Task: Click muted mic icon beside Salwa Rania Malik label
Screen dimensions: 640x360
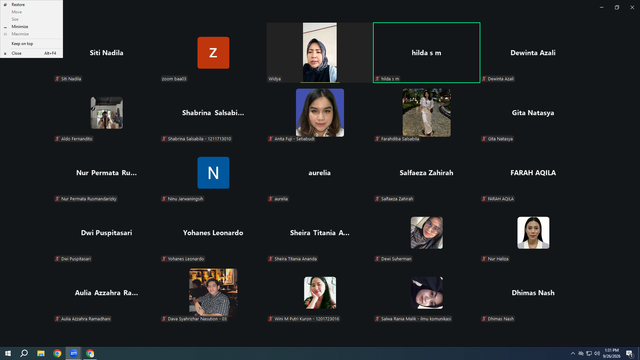Action: [x=378, y=319]
